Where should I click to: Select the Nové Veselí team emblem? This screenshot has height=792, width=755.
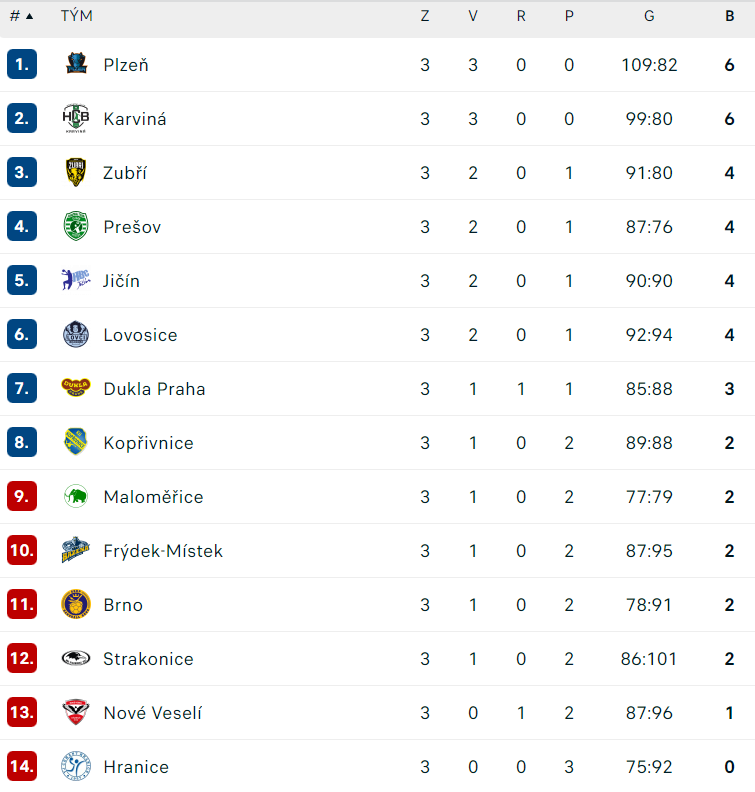pos(76,712)
